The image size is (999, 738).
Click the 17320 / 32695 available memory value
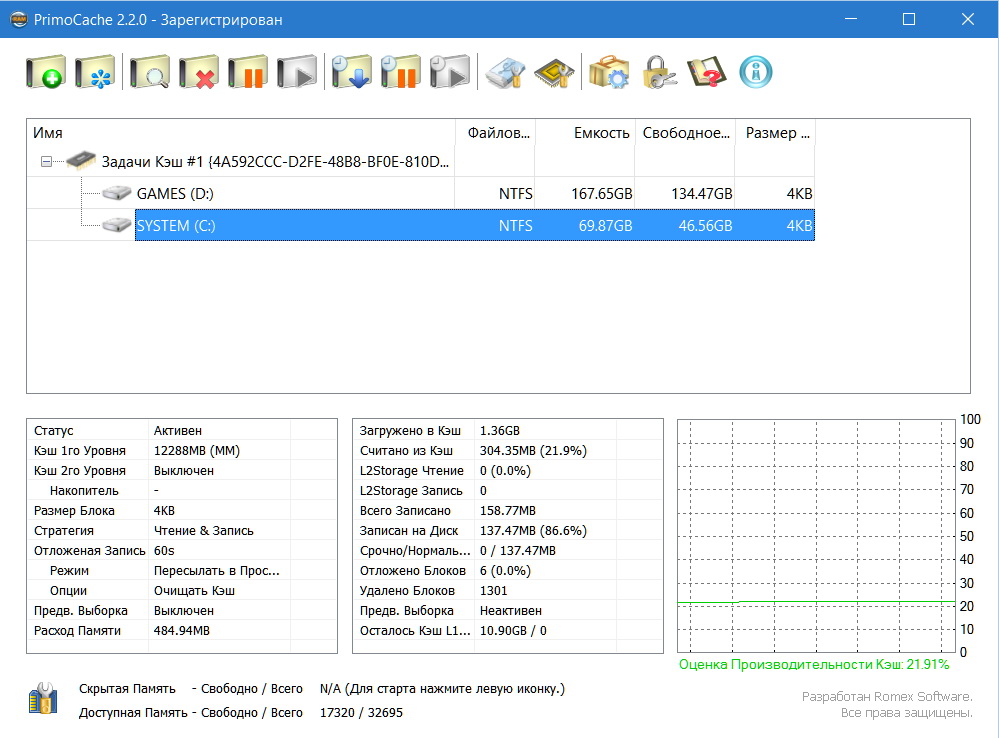pos(361,713)
